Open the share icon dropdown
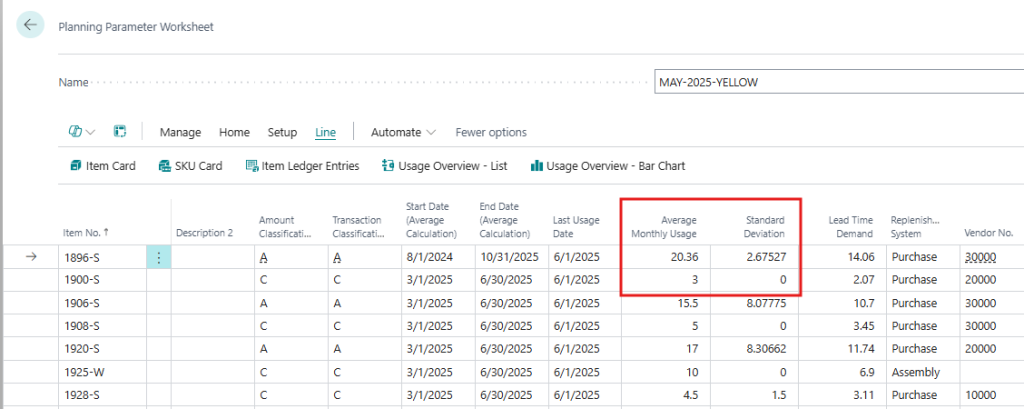This screenshot has height=409, width=1024. point(82,132)
